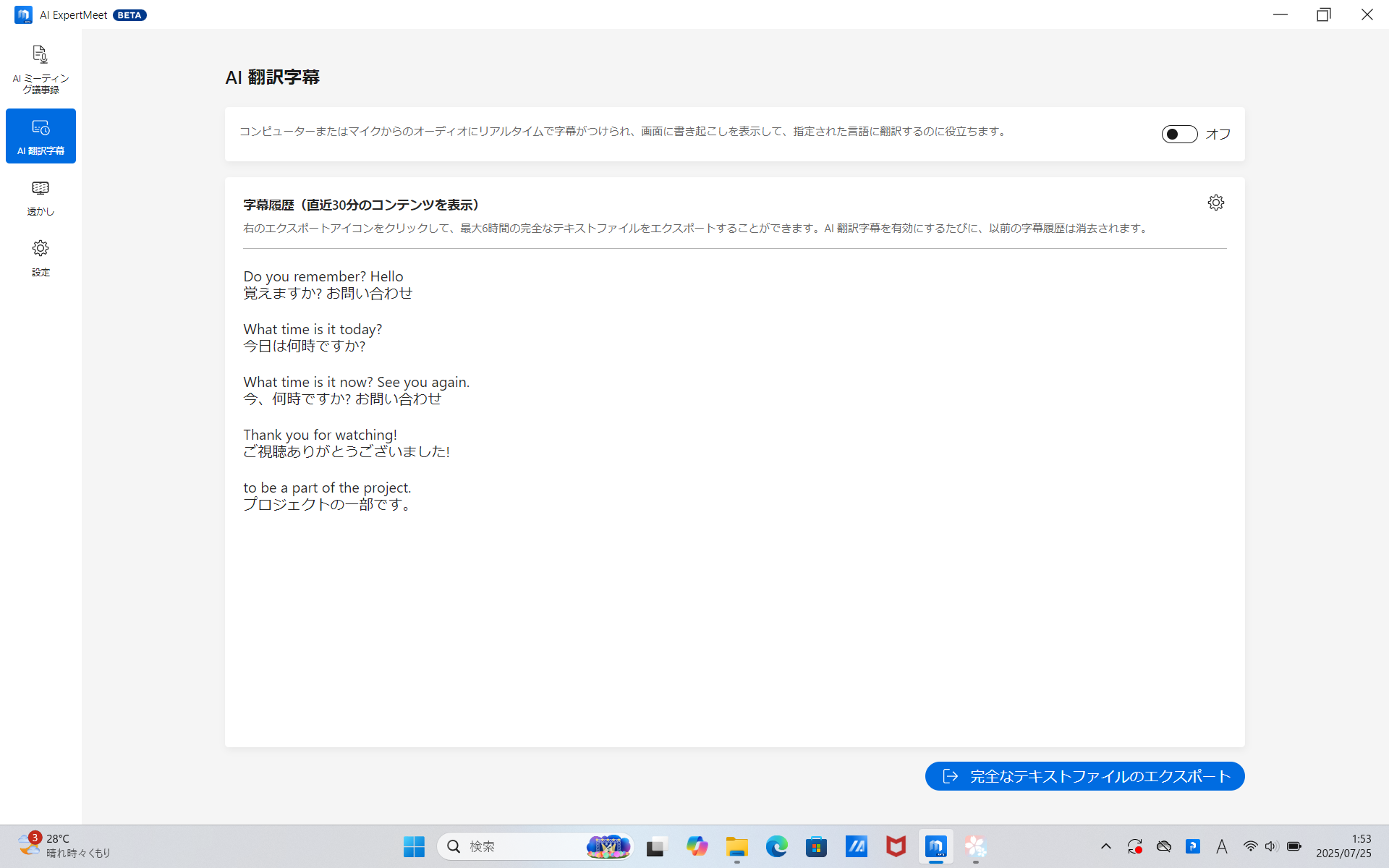
Task: Open weather widget showing 28°C
Action: (x=64, y=846)
